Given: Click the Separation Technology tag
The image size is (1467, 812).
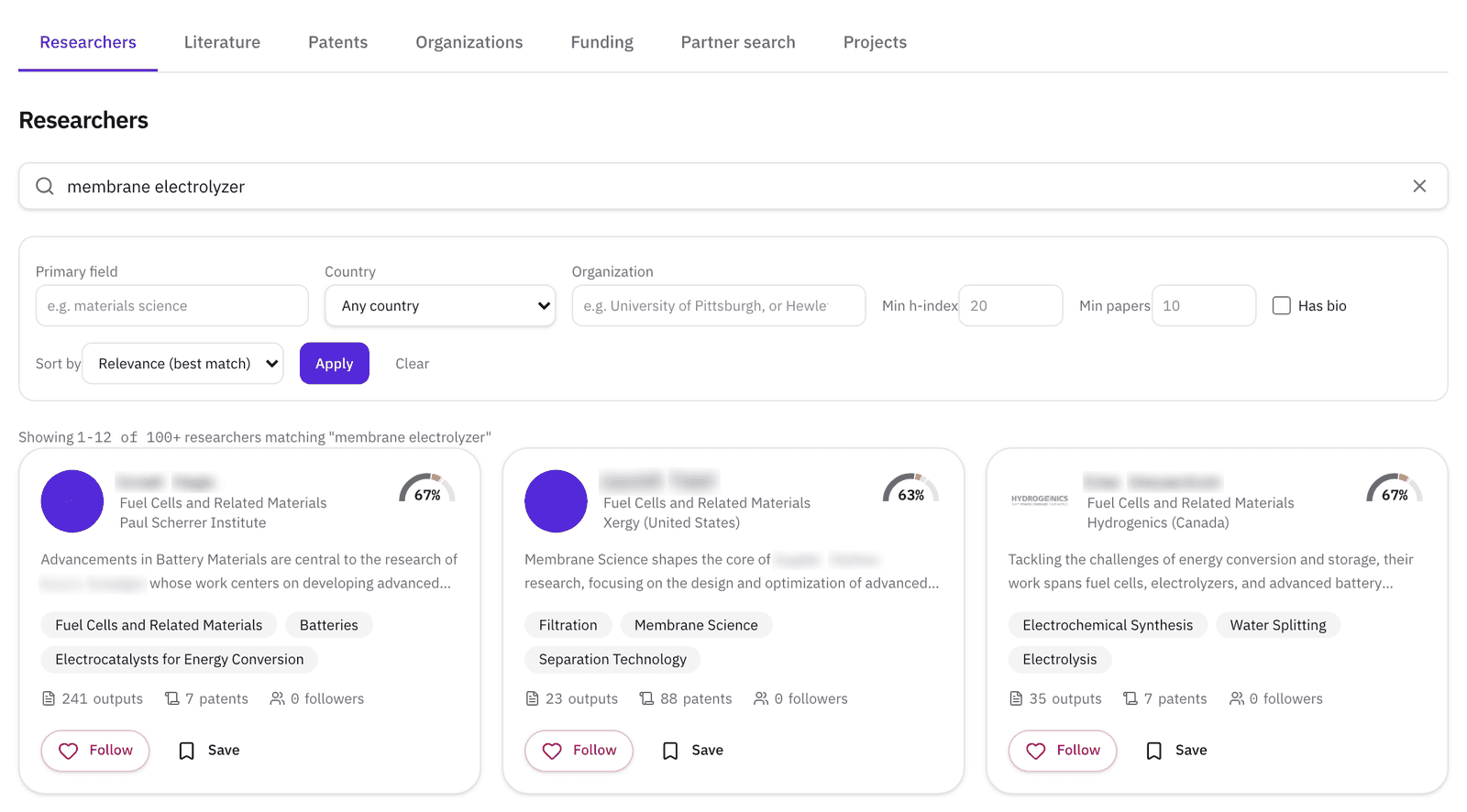Looking at the screenshot, I should pyautogui.click(x=612, y=659).
